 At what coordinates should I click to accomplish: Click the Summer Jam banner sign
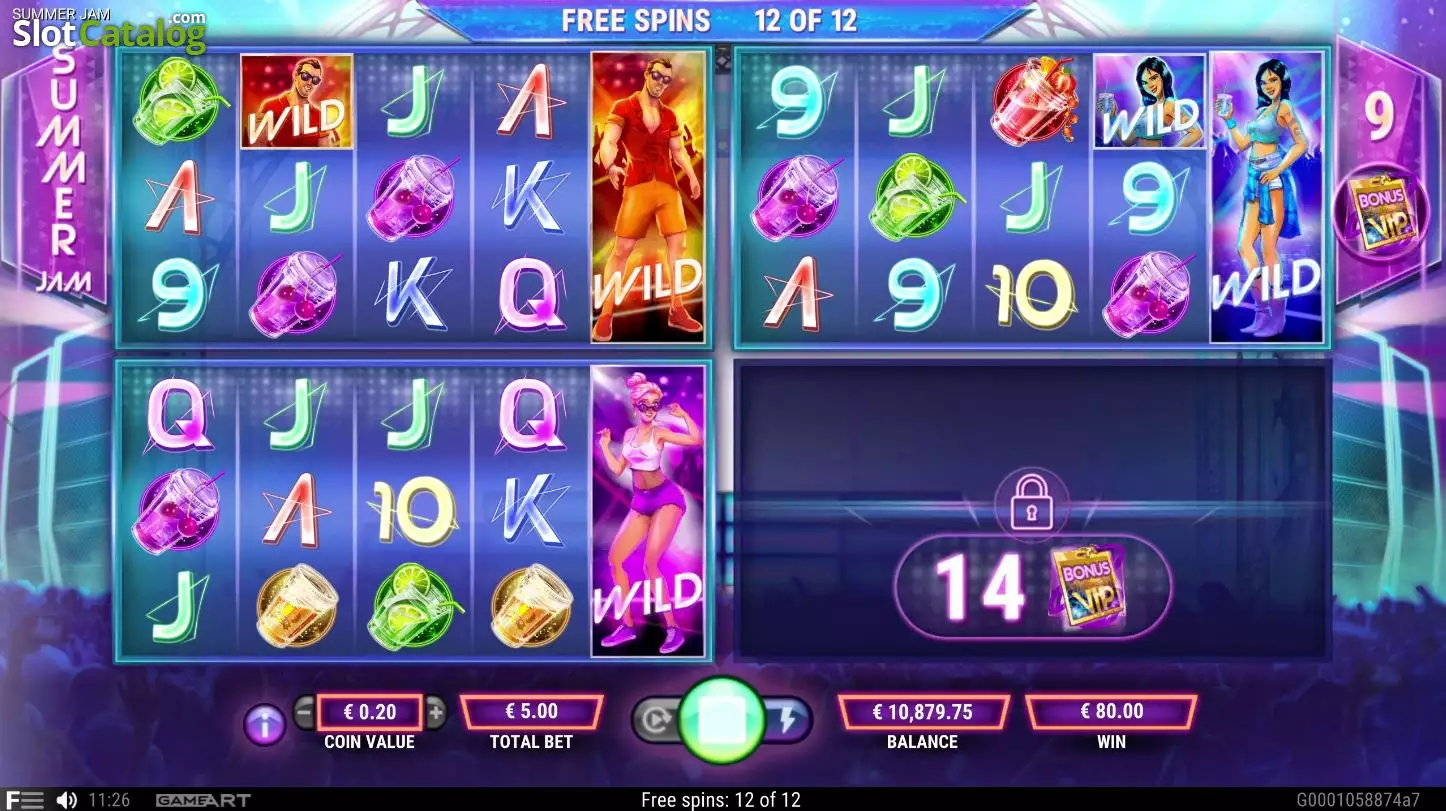(x=63, y=170)
